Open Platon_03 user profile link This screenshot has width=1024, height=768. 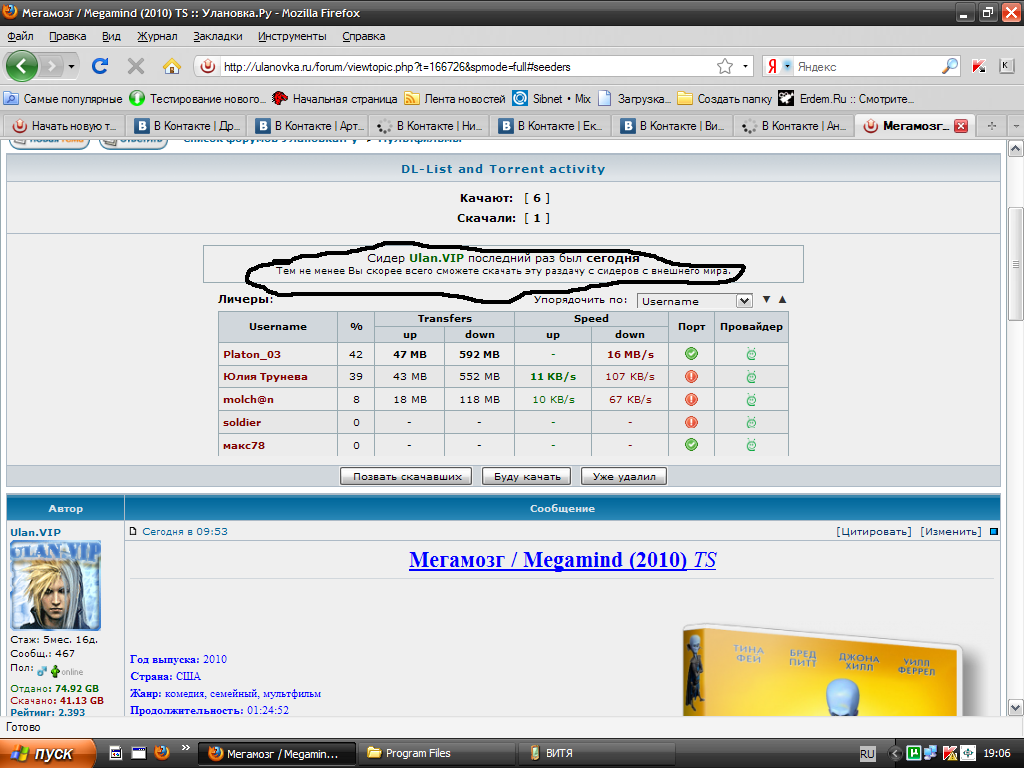tap(252, 355)
